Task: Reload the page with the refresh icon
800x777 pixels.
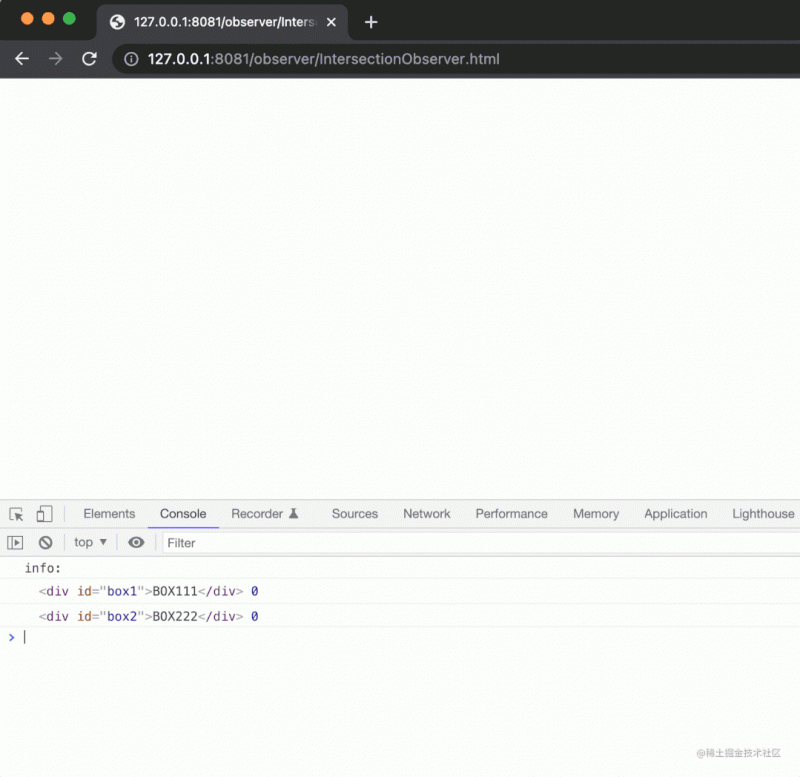Action: pyautogui.click(x=89, y=59)
